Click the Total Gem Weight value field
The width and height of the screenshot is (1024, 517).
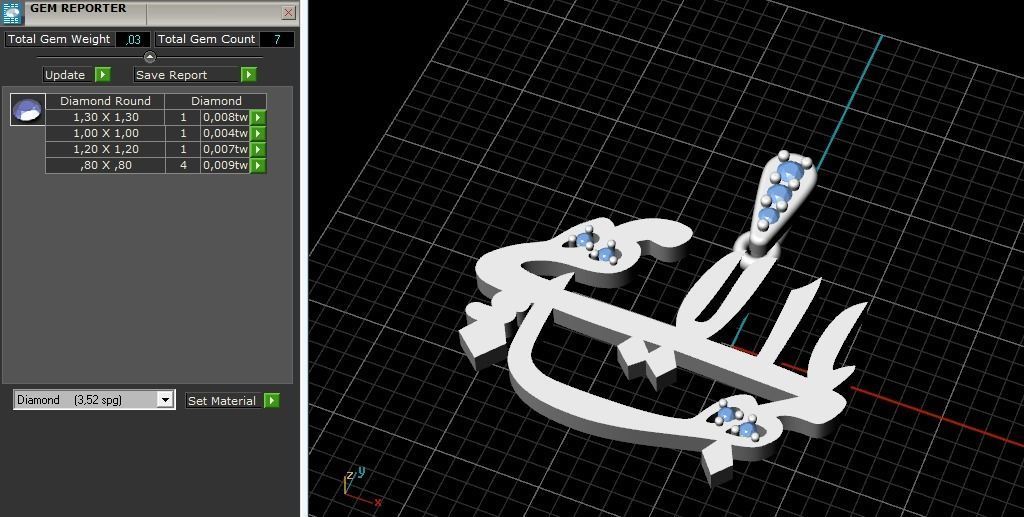tap(133, 39)
